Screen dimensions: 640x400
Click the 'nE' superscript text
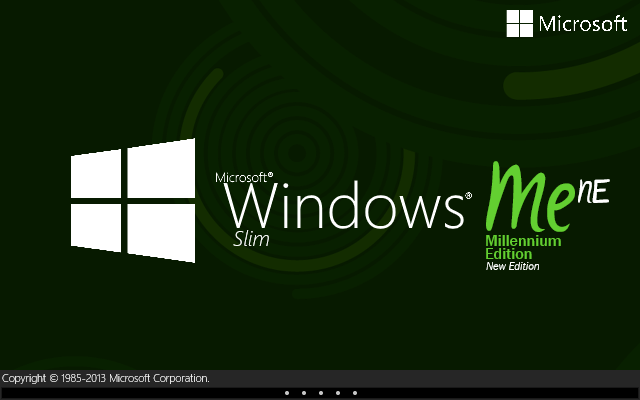coord(593,191)
